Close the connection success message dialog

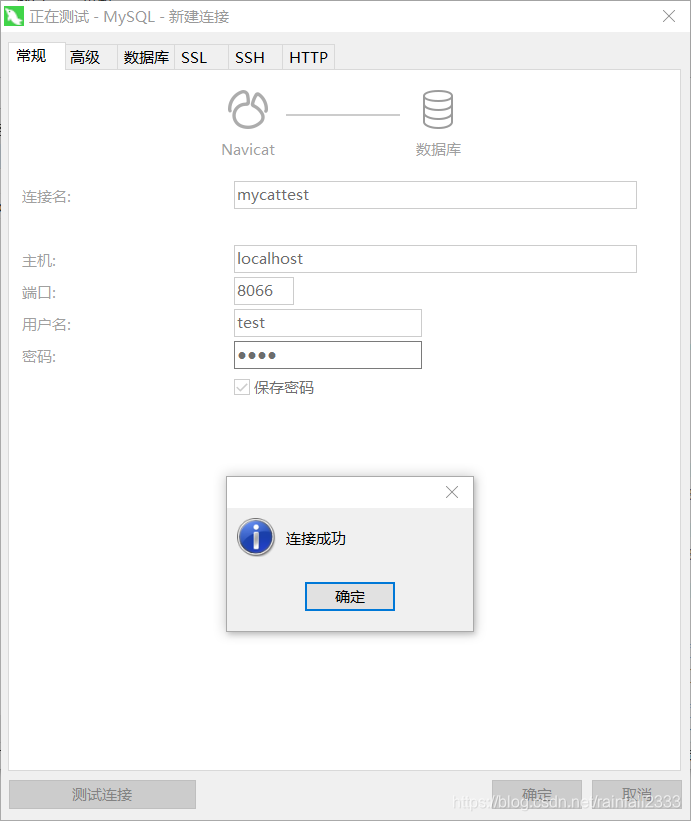[452, 492]
